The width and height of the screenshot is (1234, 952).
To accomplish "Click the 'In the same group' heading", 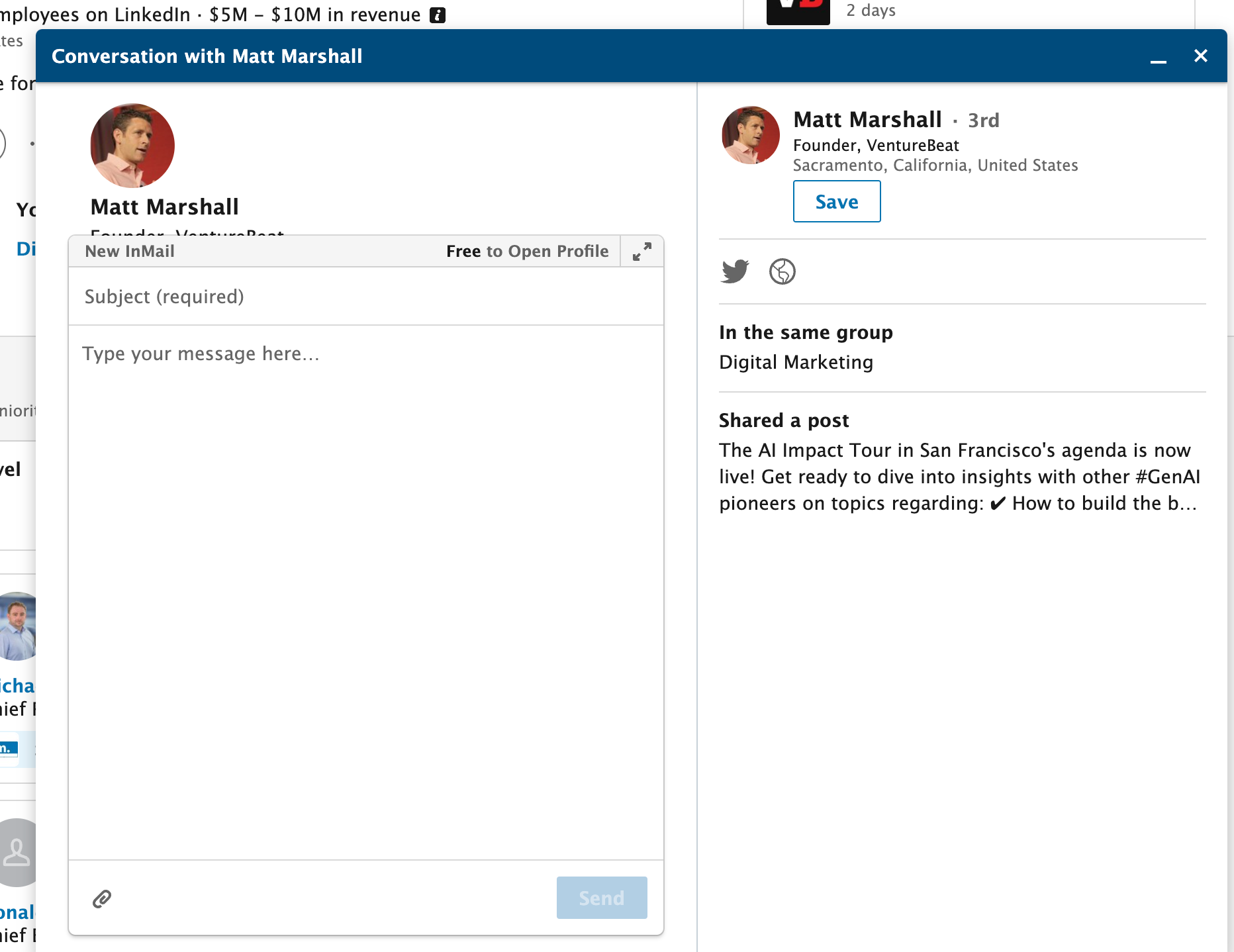I will pyautogui.click(x=806, y=332).
